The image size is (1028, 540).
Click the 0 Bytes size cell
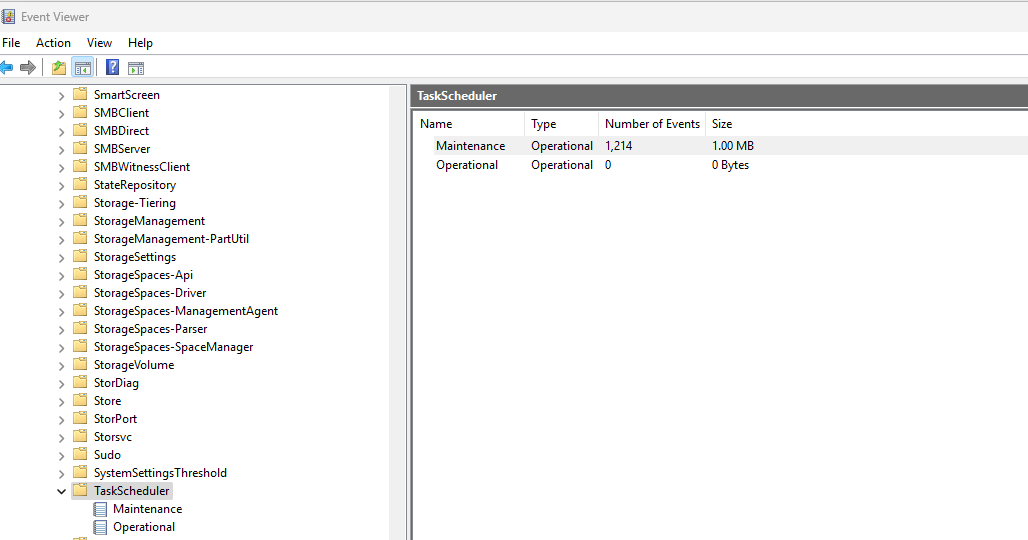click(x=730, y=164)
